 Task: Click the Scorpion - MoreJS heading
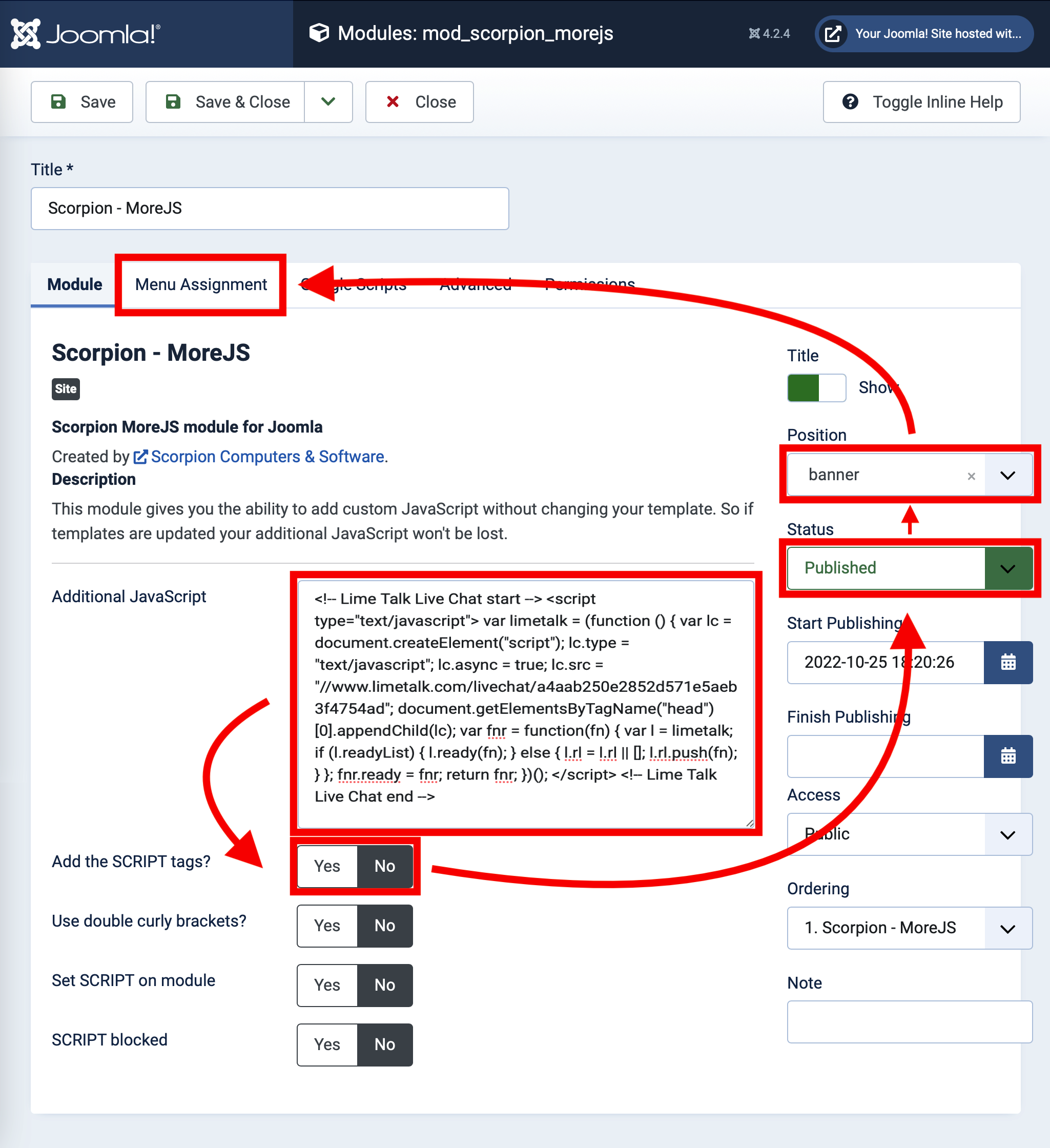[x=151, y=353]
